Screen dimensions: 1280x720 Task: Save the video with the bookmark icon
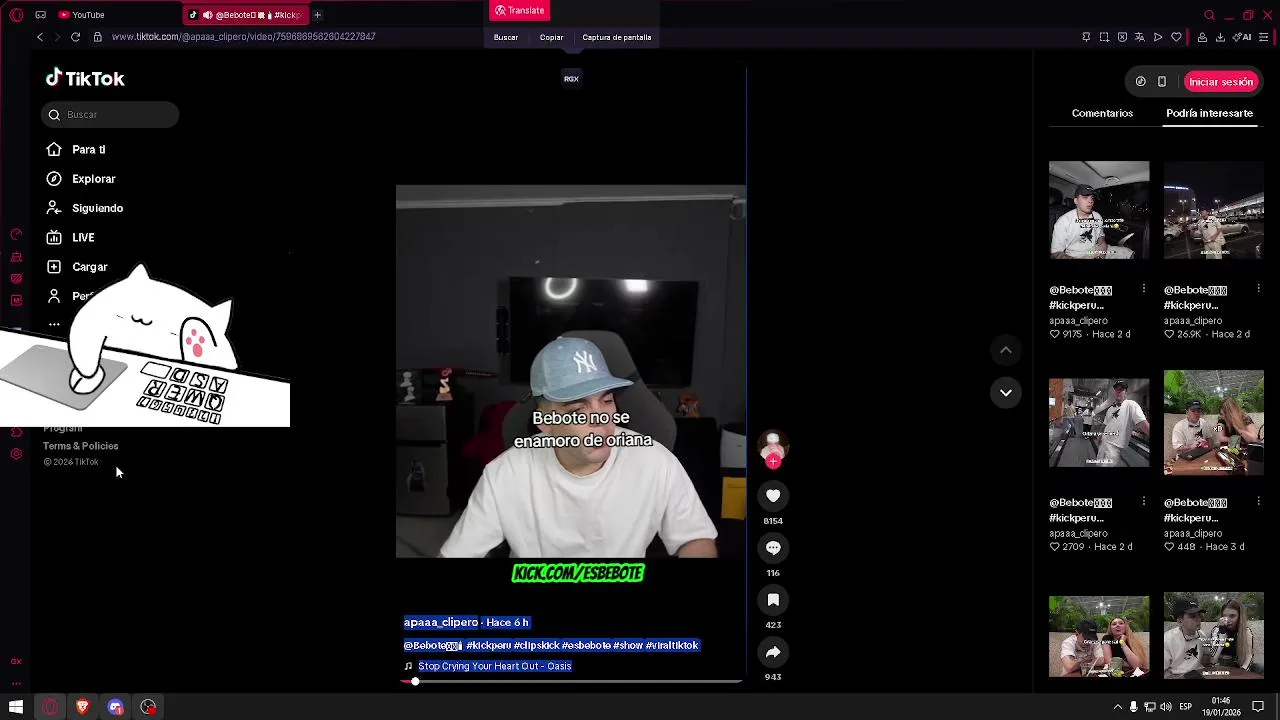click(x=773, y=600)
